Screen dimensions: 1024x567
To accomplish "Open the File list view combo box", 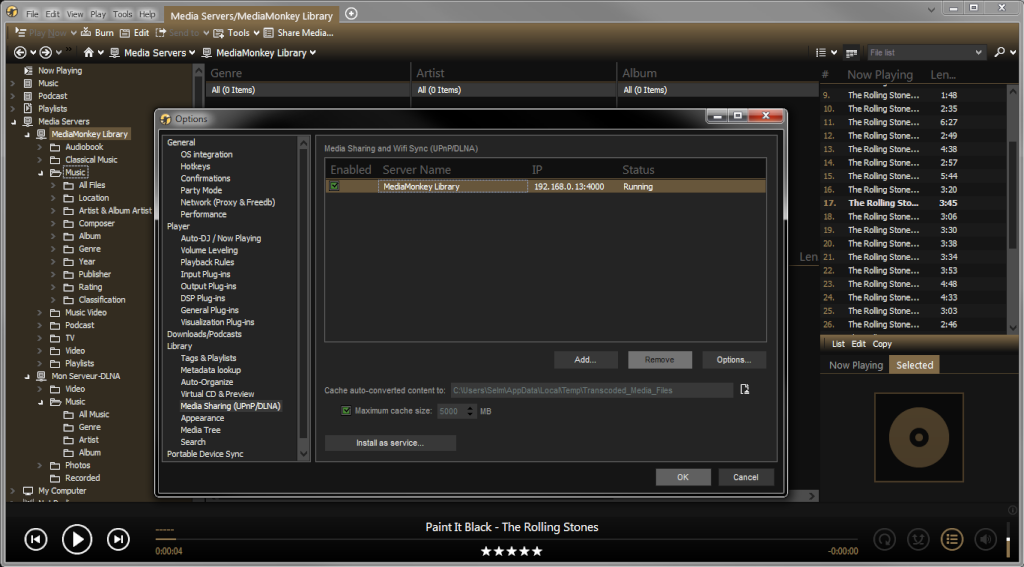I will point(926,52).
